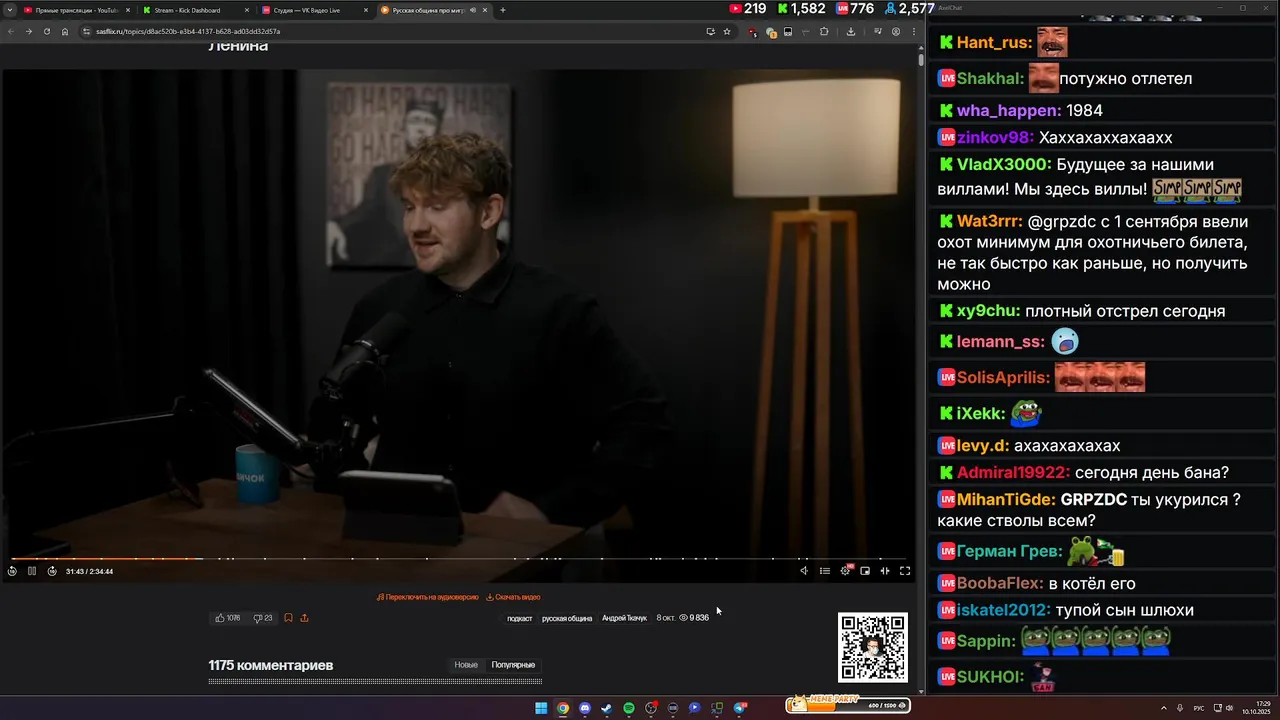Open the Андрей Ткачук tag
The width and height of the screenshot is (1280, 720).
click(624, 618)
